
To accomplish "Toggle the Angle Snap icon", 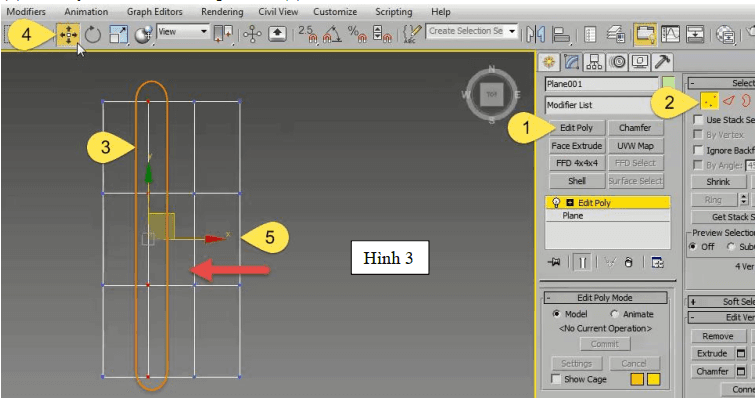I will click(x=332, y=34).
